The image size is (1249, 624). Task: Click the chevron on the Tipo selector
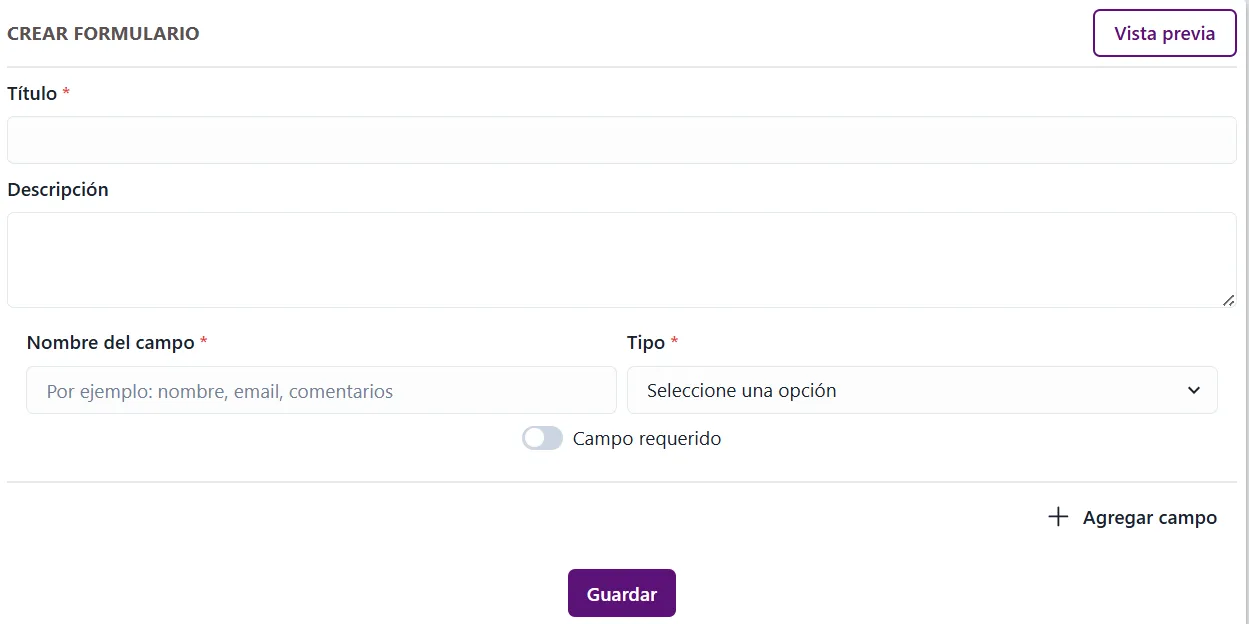(x=1193, y=390)
